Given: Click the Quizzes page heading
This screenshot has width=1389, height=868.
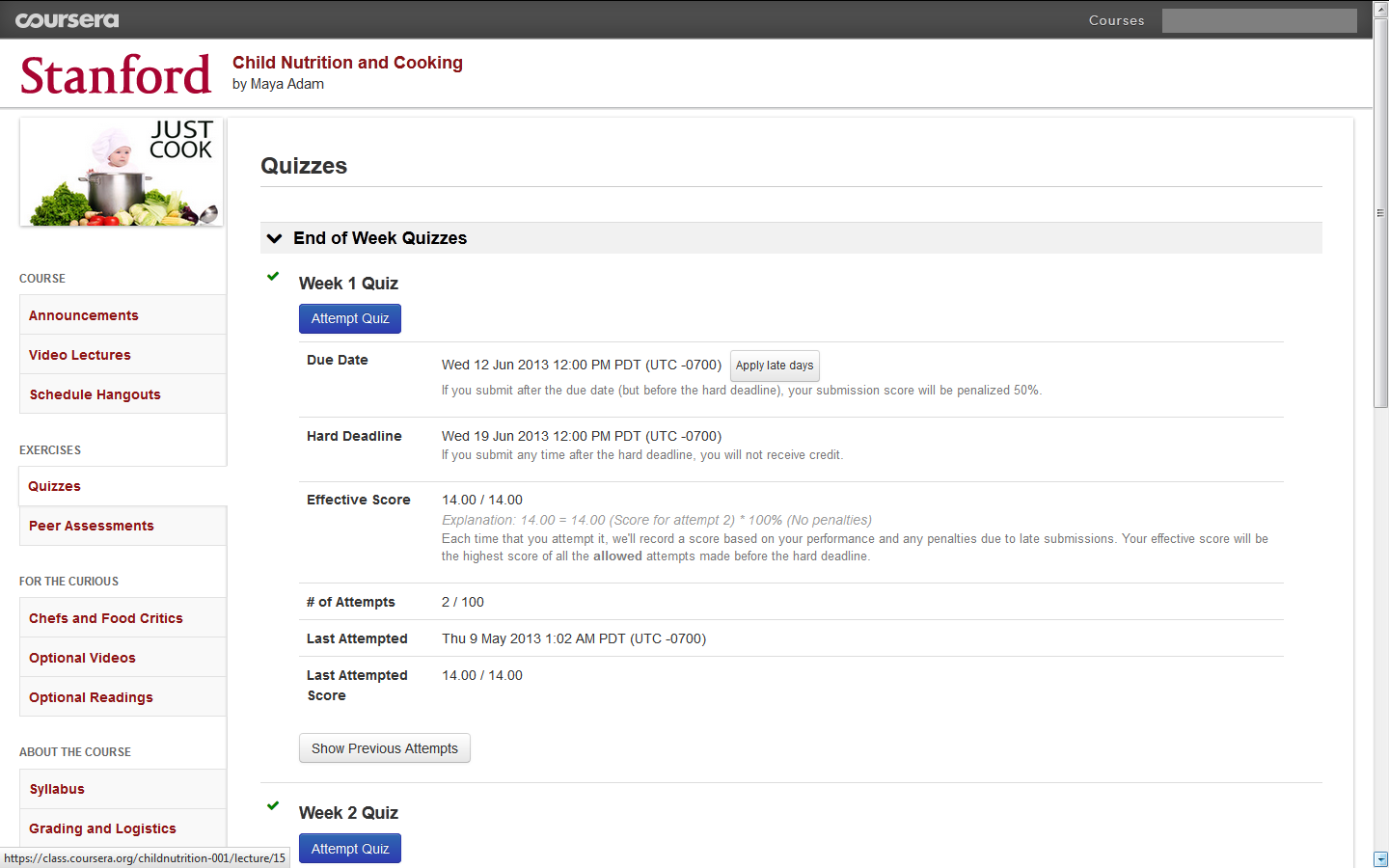Looking at the screenshot, I should [x=304, y=166].
